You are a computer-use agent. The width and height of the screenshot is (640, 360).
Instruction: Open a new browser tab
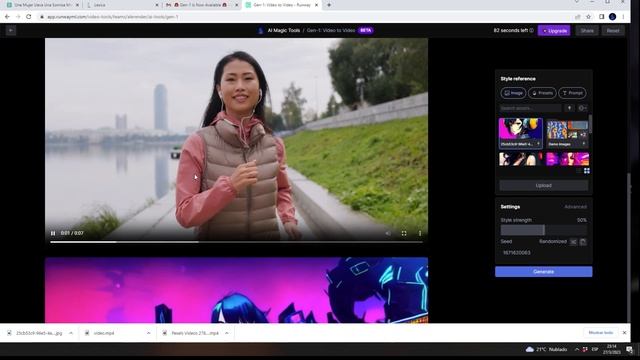[x=329, y=5]
